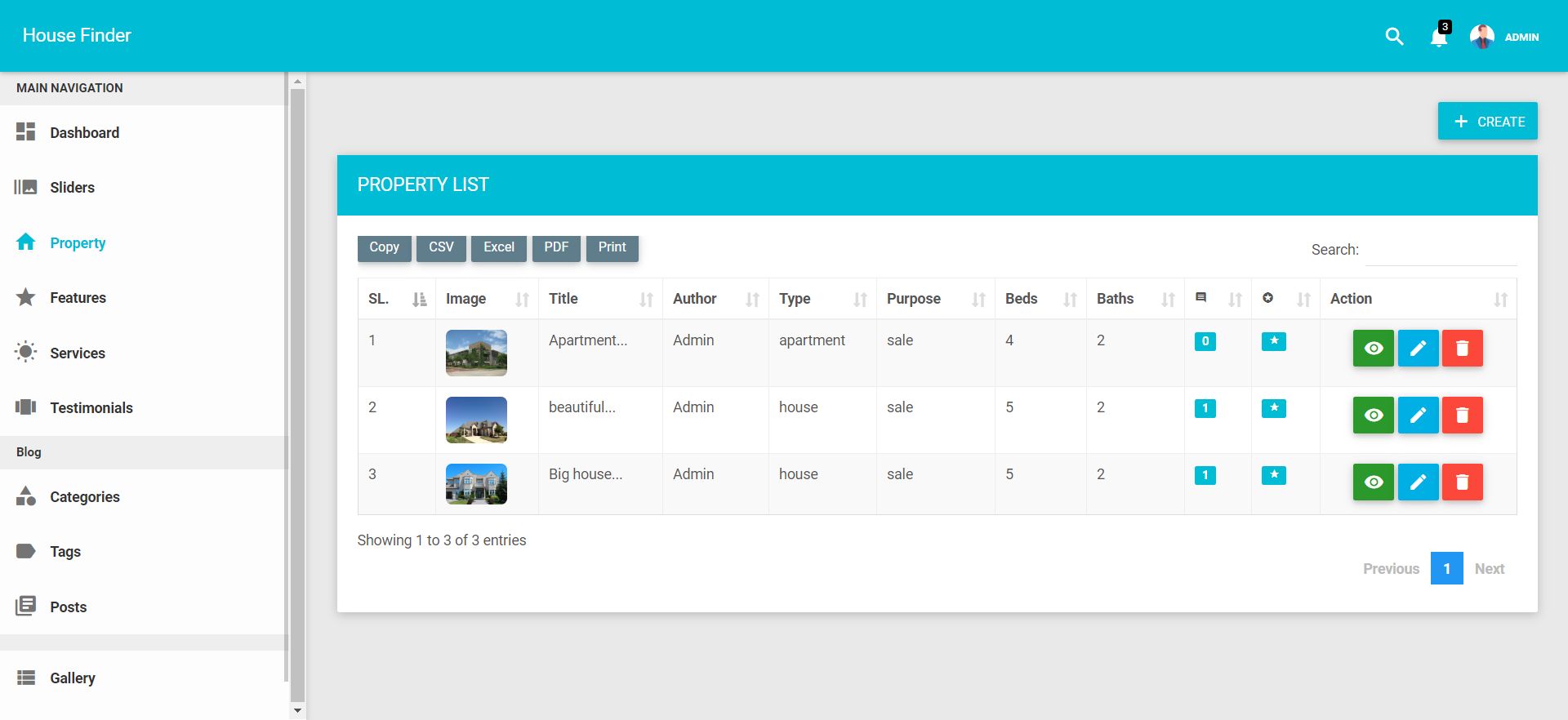Open the notifications bell icon
Screen dimensions: 1568x720
(x=1439, y=38)
